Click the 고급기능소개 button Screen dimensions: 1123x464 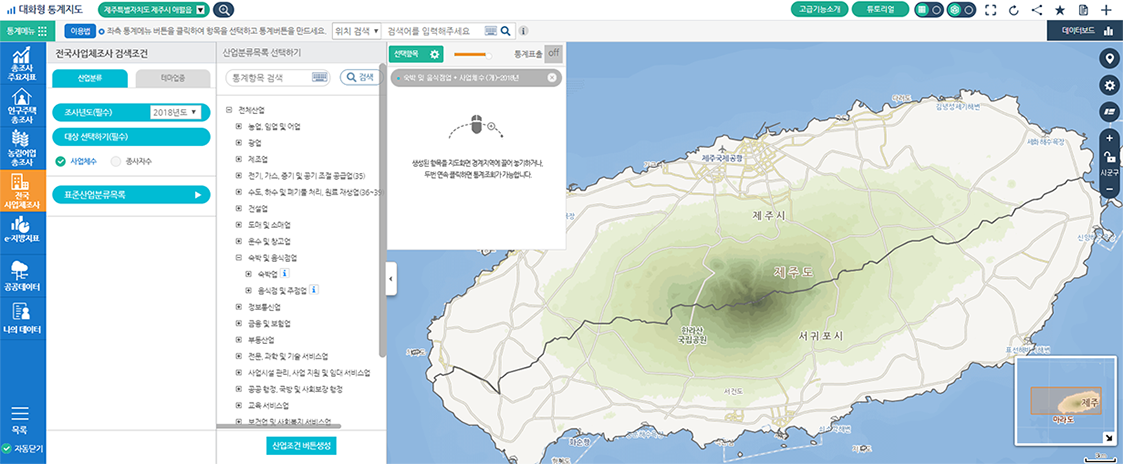pyautogui.click(x=819, y=10)
